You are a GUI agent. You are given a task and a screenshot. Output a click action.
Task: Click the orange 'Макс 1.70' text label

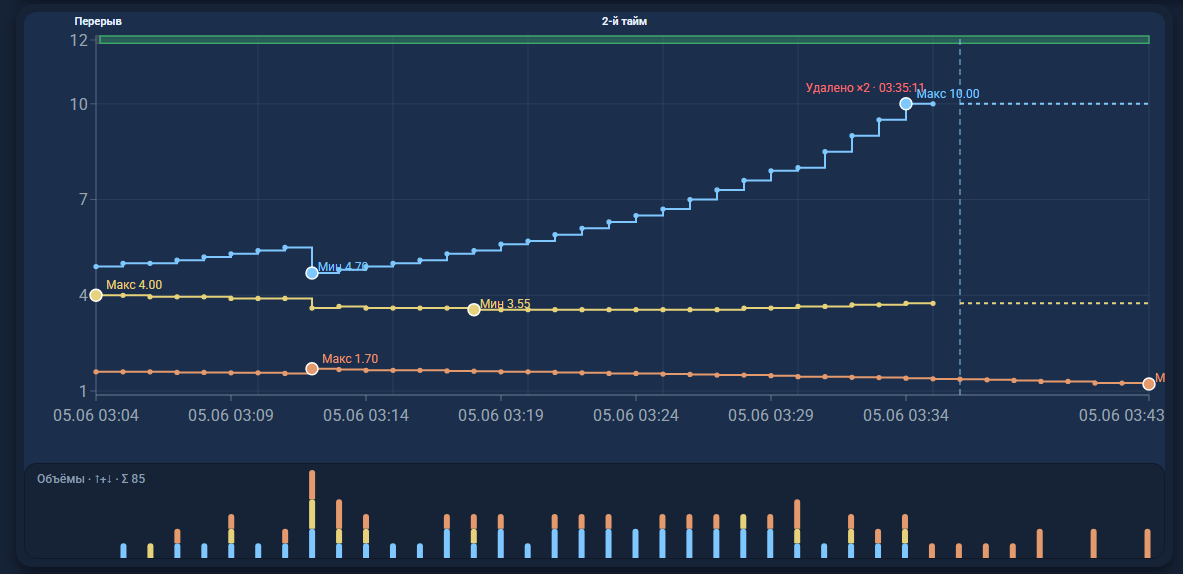tap(350, 359)
